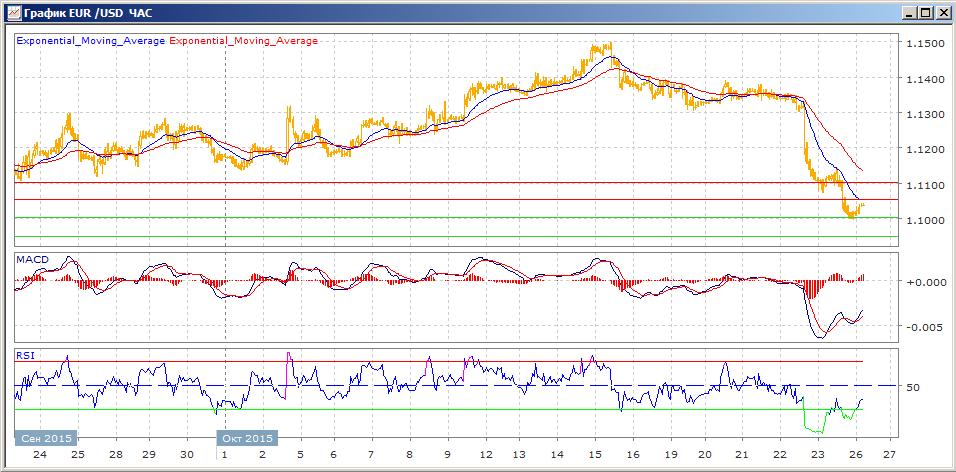The height and width of the screenshot is (472, 956).
Task: Click date label 24 on time axis
Action: click(x=39, y=454)
